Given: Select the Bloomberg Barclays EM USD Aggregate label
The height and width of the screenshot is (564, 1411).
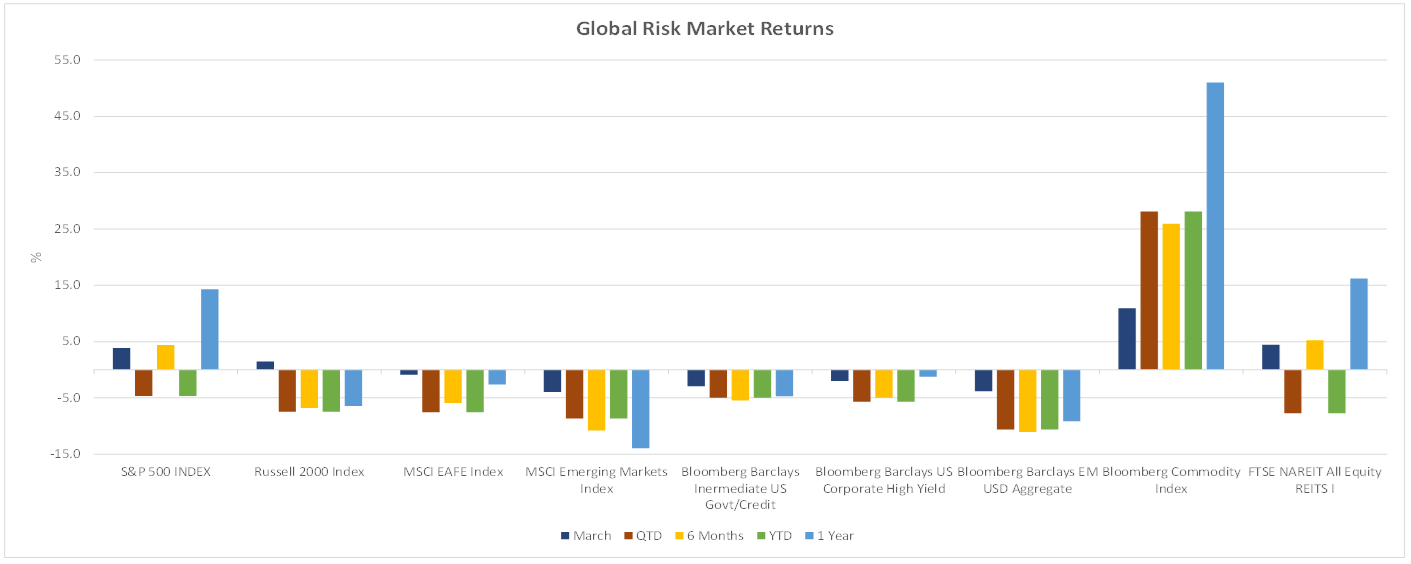Looking at the screenshot, I should [1028, 480].
